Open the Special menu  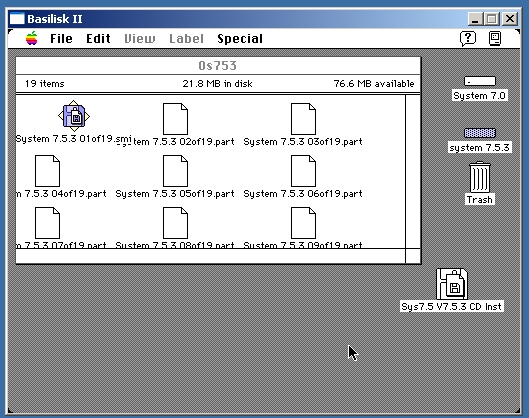tap(240, 38)
